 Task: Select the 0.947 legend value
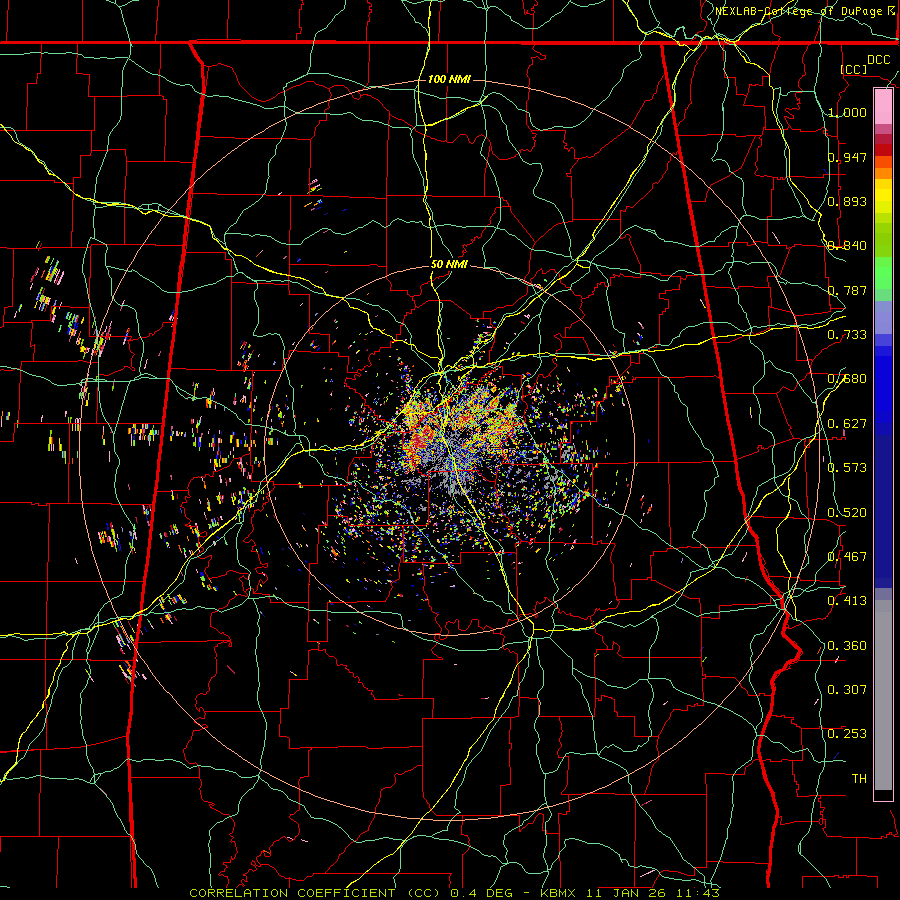click(x=847, y=157)
